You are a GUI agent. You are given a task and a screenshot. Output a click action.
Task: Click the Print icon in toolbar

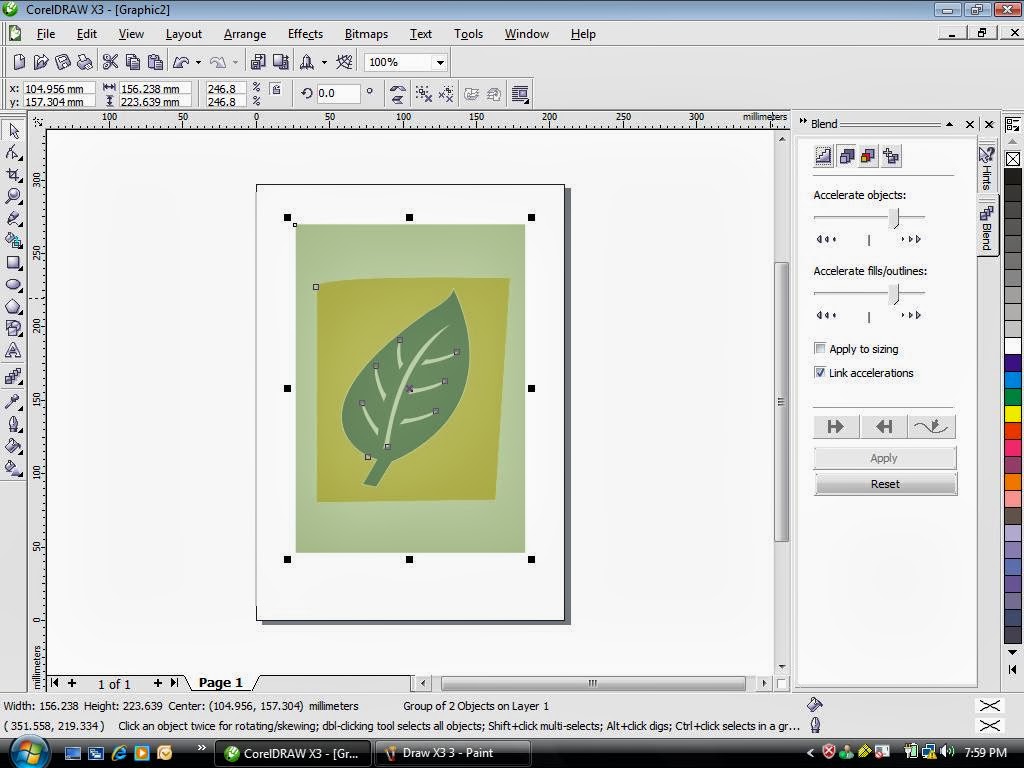click(x=85, y=62)
